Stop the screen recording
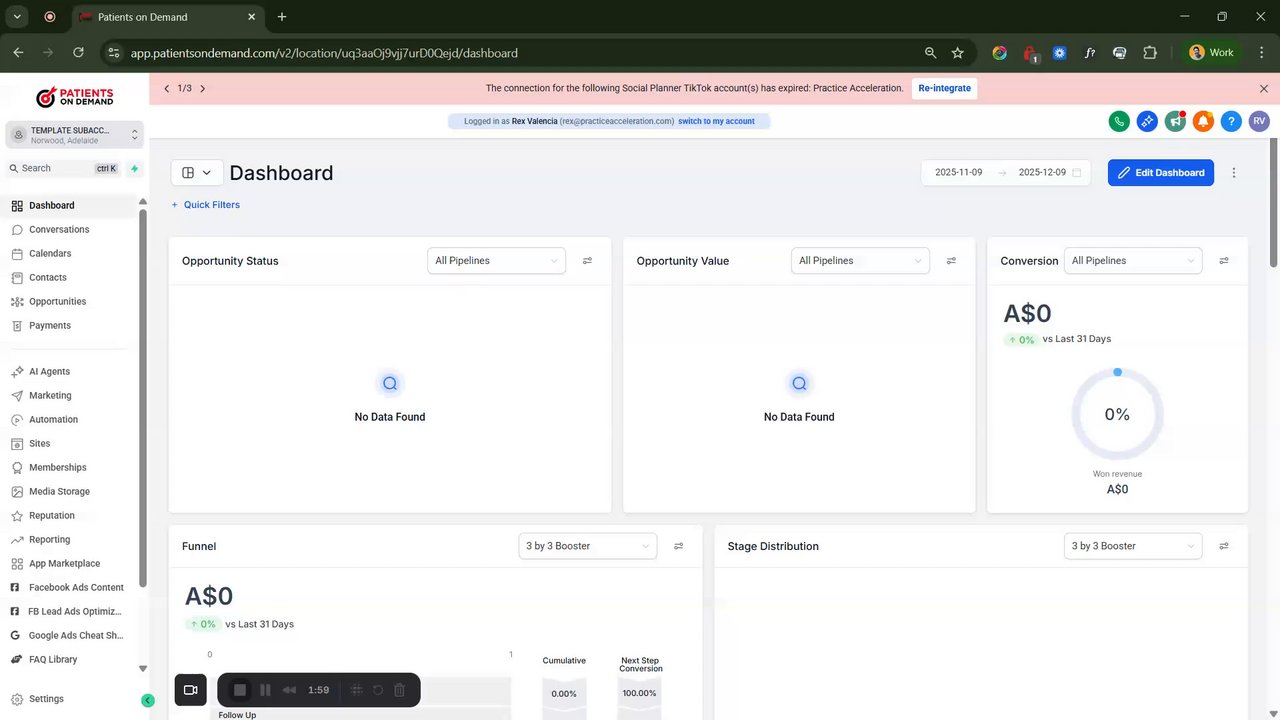1280x720 pixels. coord(240,690)
